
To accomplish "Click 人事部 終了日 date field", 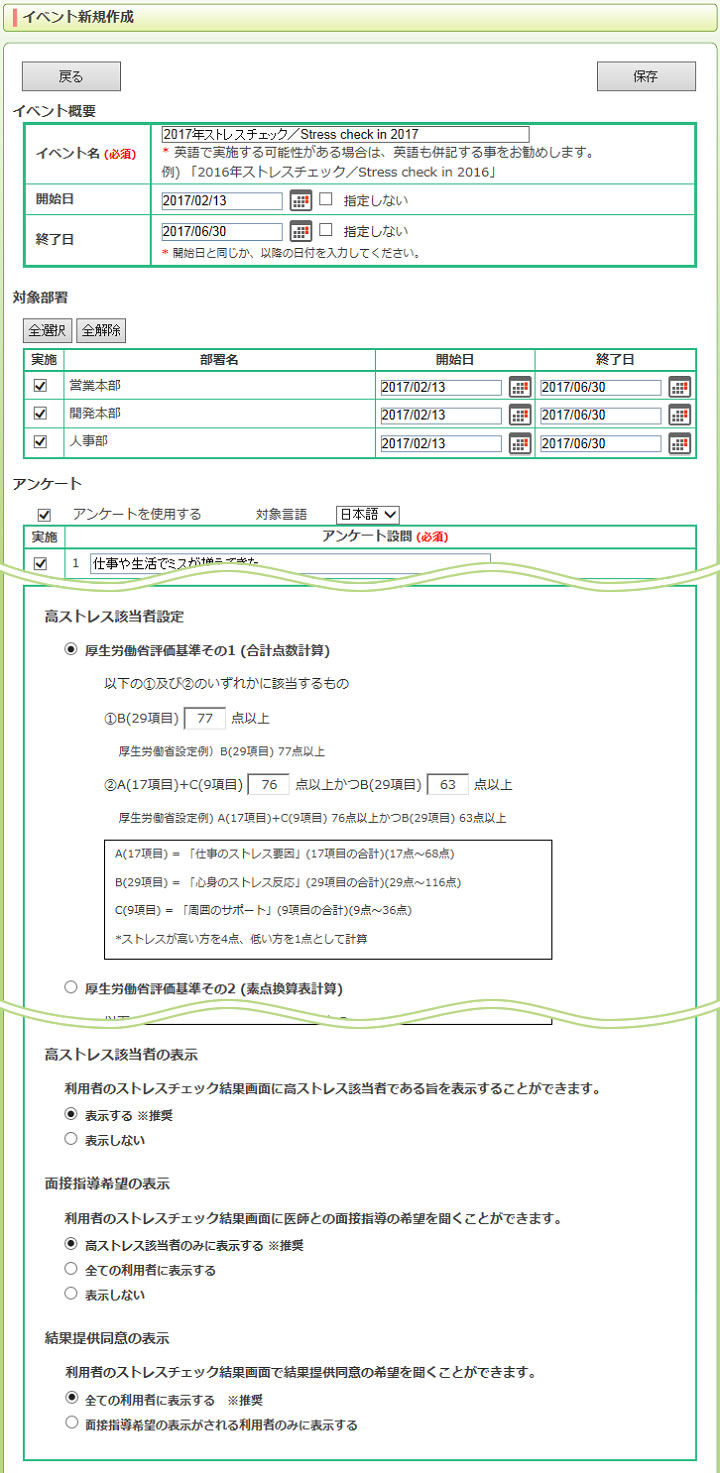I will tap(601, 444).
